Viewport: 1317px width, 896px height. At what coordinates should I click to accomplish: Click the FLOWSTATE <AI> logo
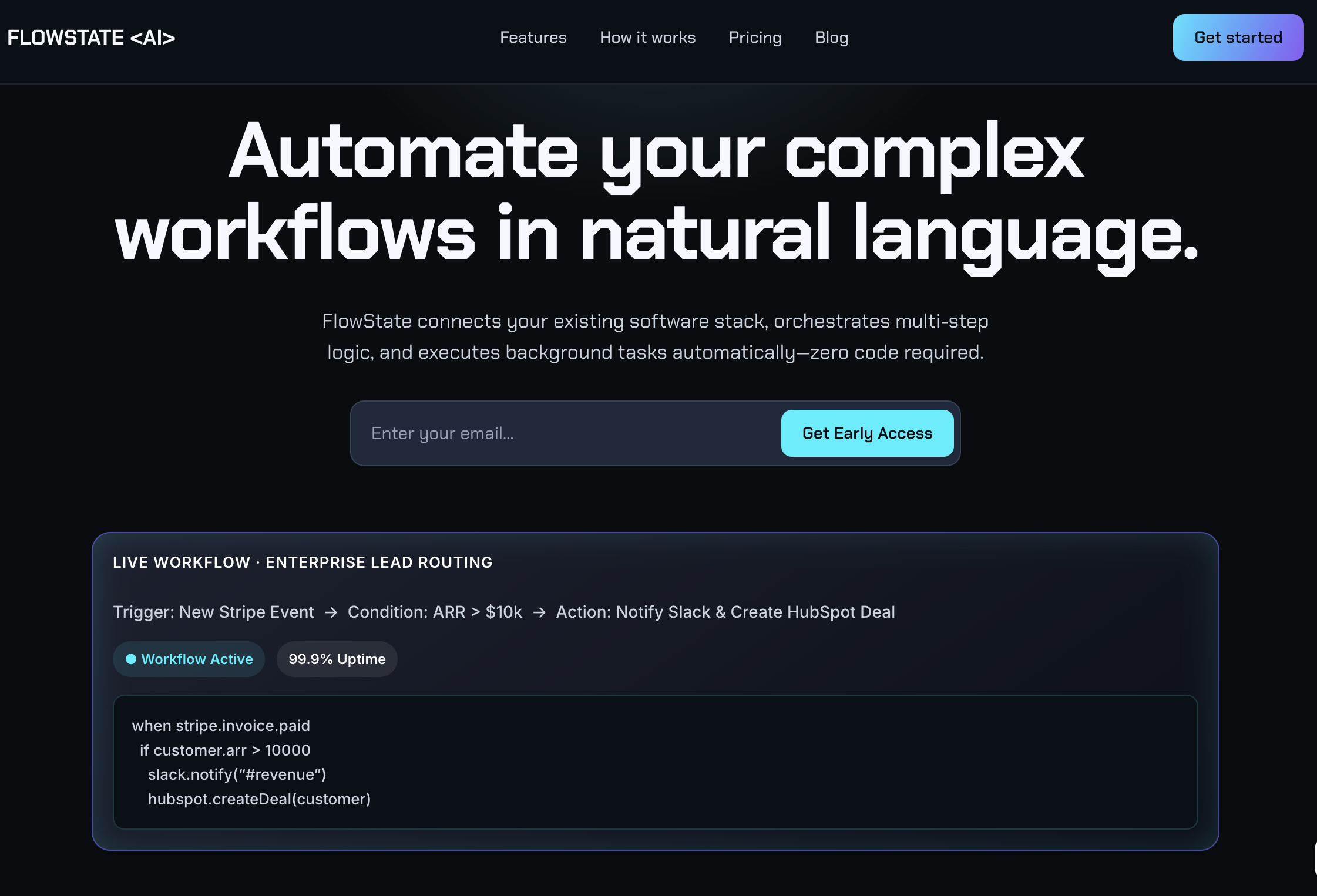91,38
